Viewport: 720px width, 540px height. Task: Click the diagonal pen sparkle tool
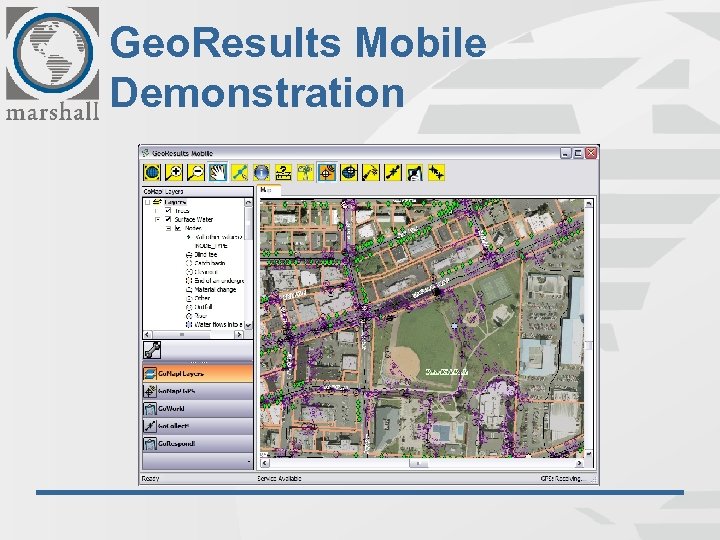pyautogui.click(x=371, y=173)
